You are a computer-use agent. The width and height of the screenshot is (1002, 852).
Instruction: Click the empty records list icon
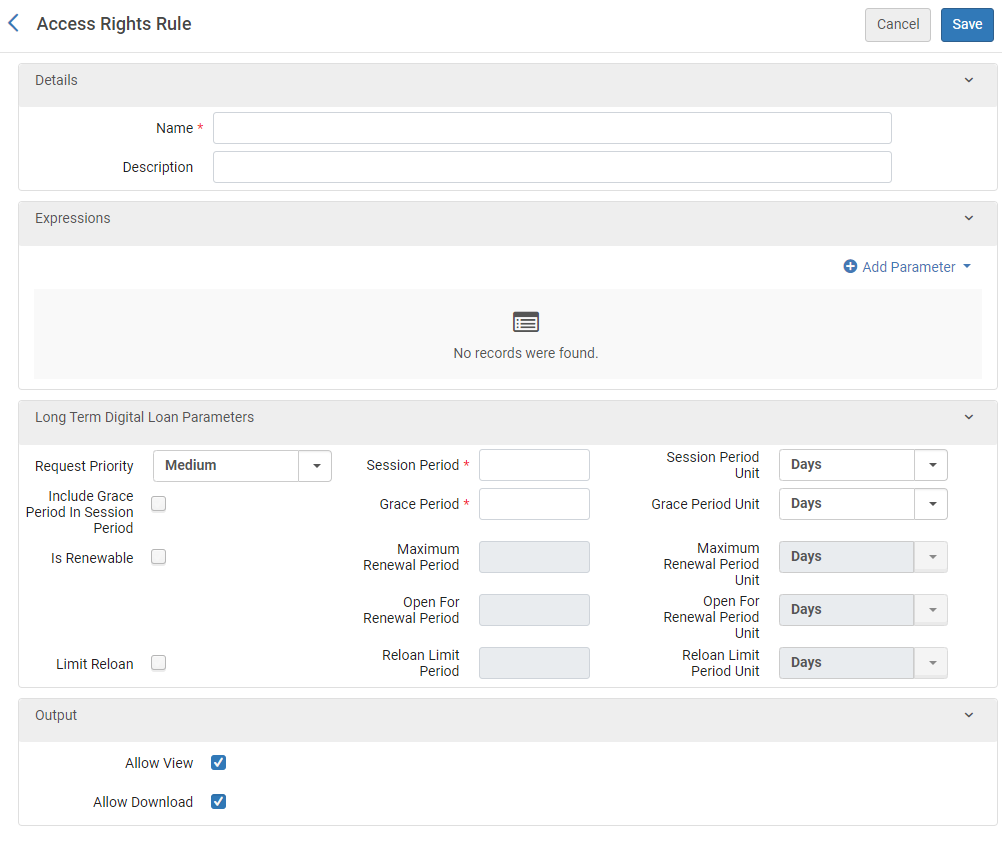(x=525, y=322)
